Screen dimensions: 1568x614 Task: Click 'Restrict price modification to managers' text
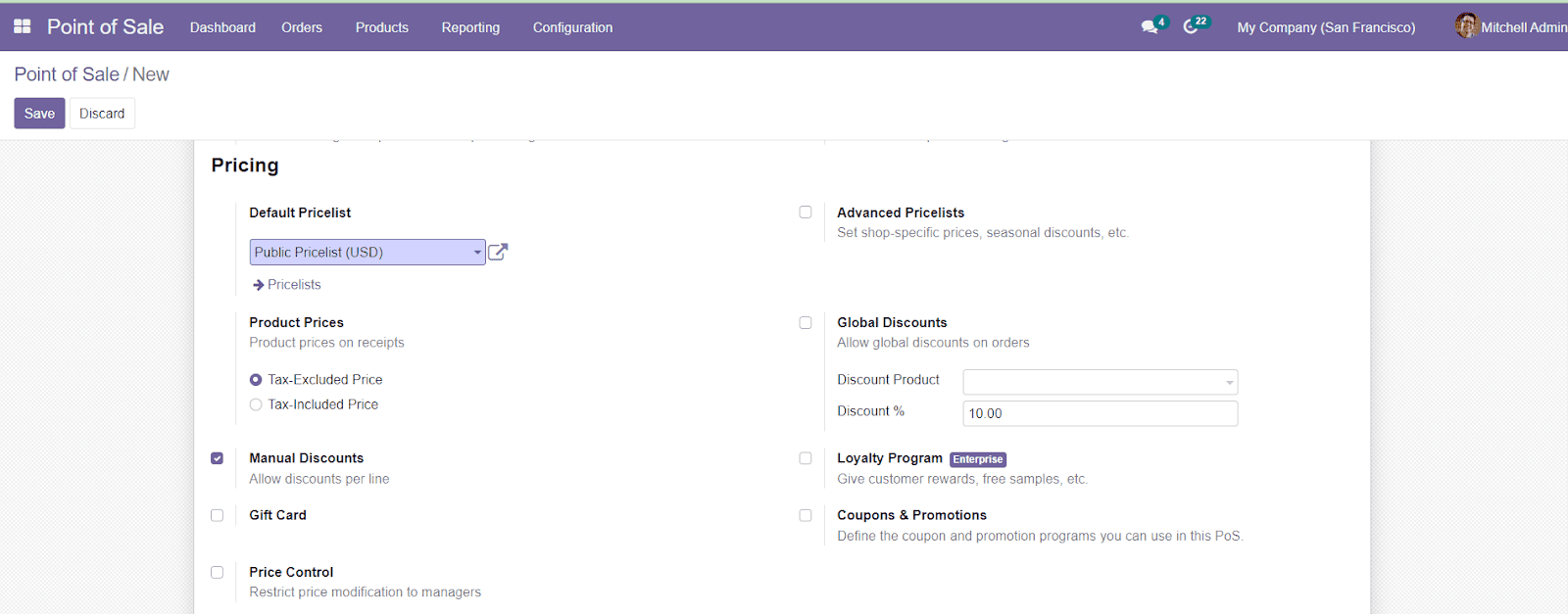(x=366, y=592)
